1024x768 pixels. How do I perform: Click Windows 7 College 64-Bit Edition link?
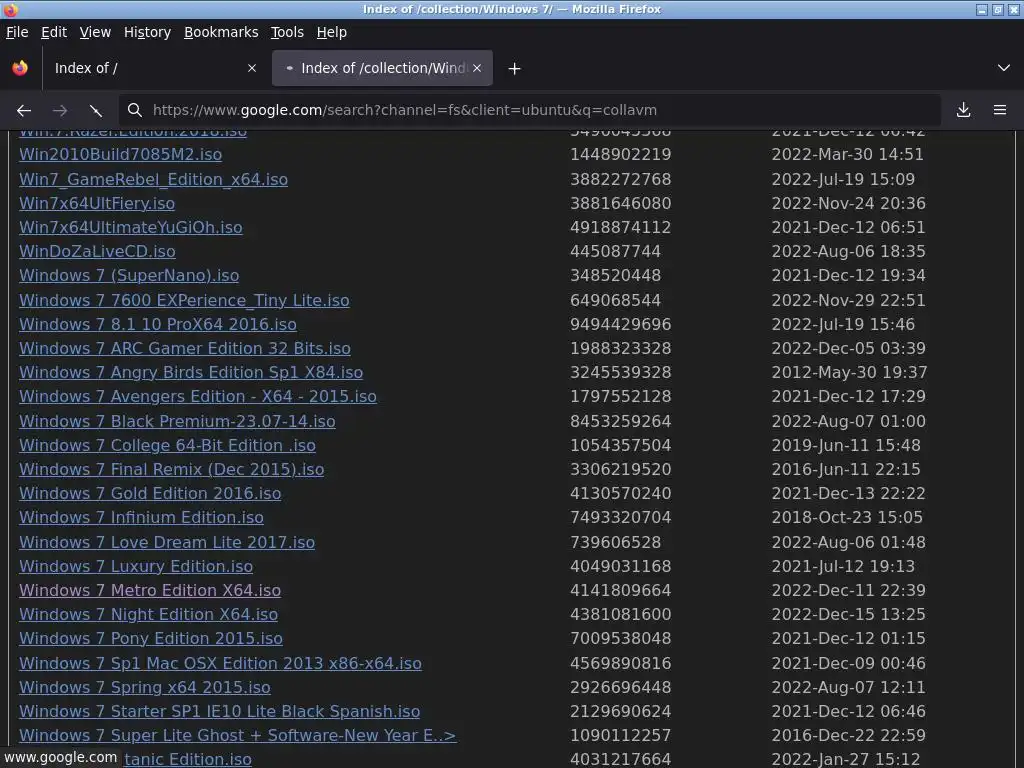[x=167, y=446]
